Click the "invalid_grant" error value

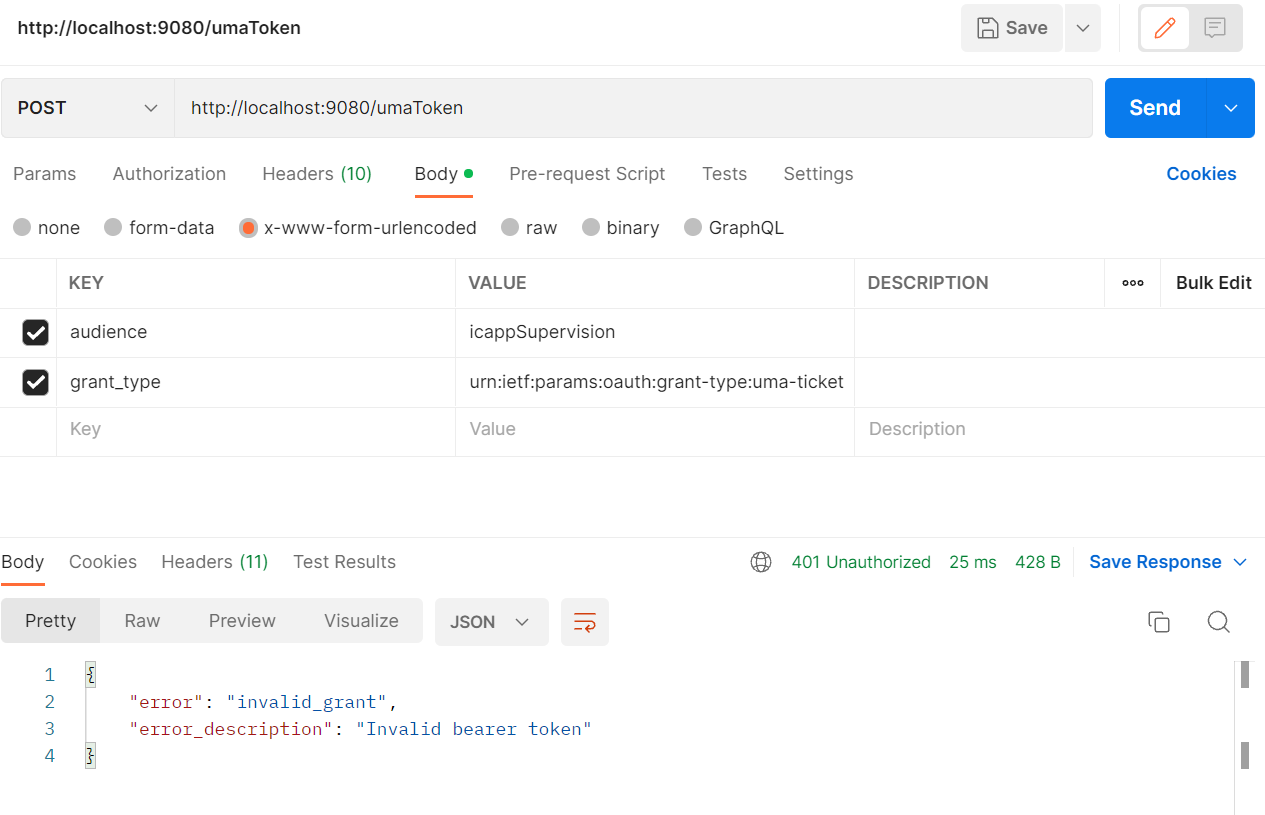[306, 702]
